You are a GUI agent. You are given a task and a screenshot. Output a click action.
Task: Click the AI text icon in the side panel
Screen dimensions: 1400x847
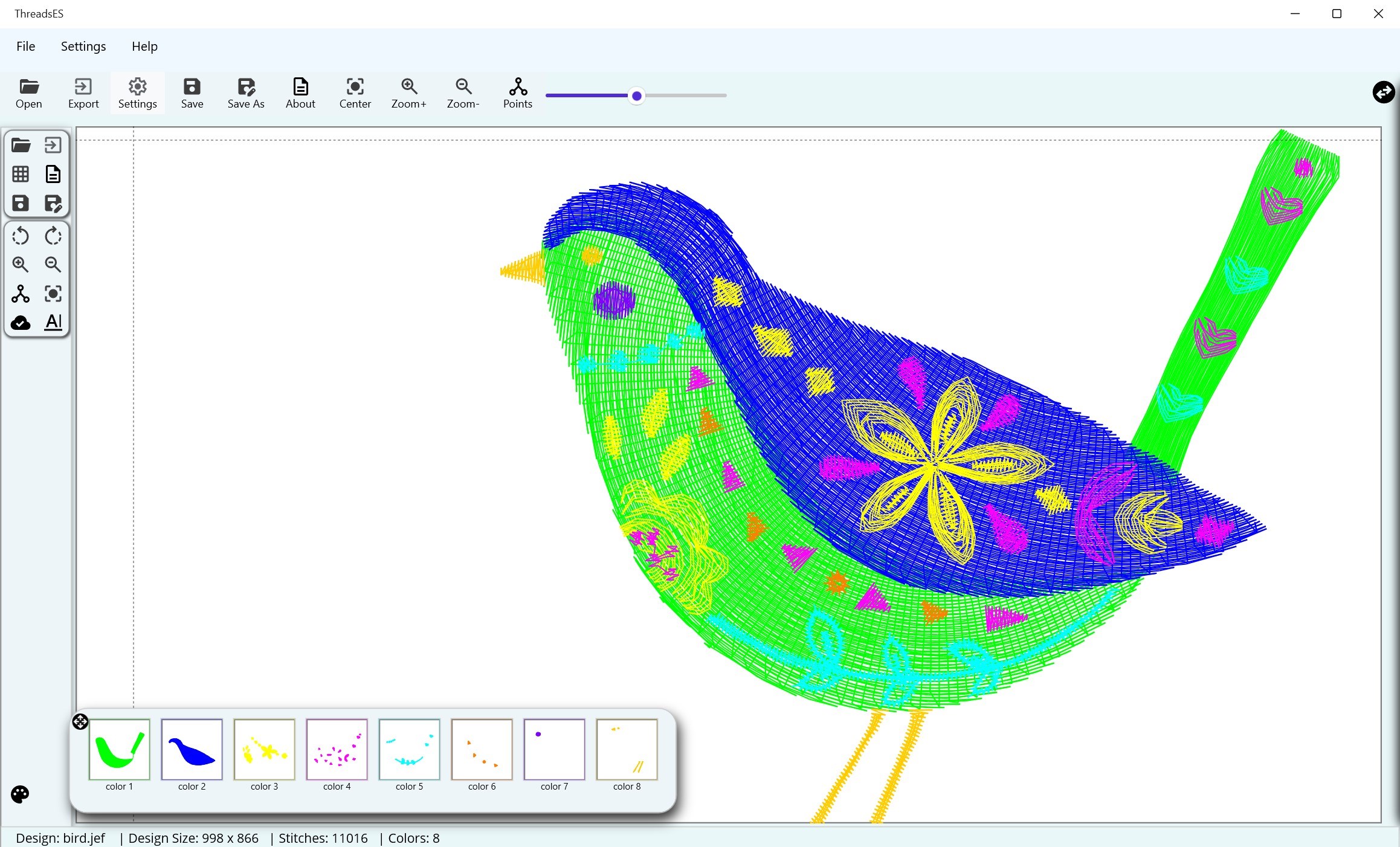click(53, 322)
